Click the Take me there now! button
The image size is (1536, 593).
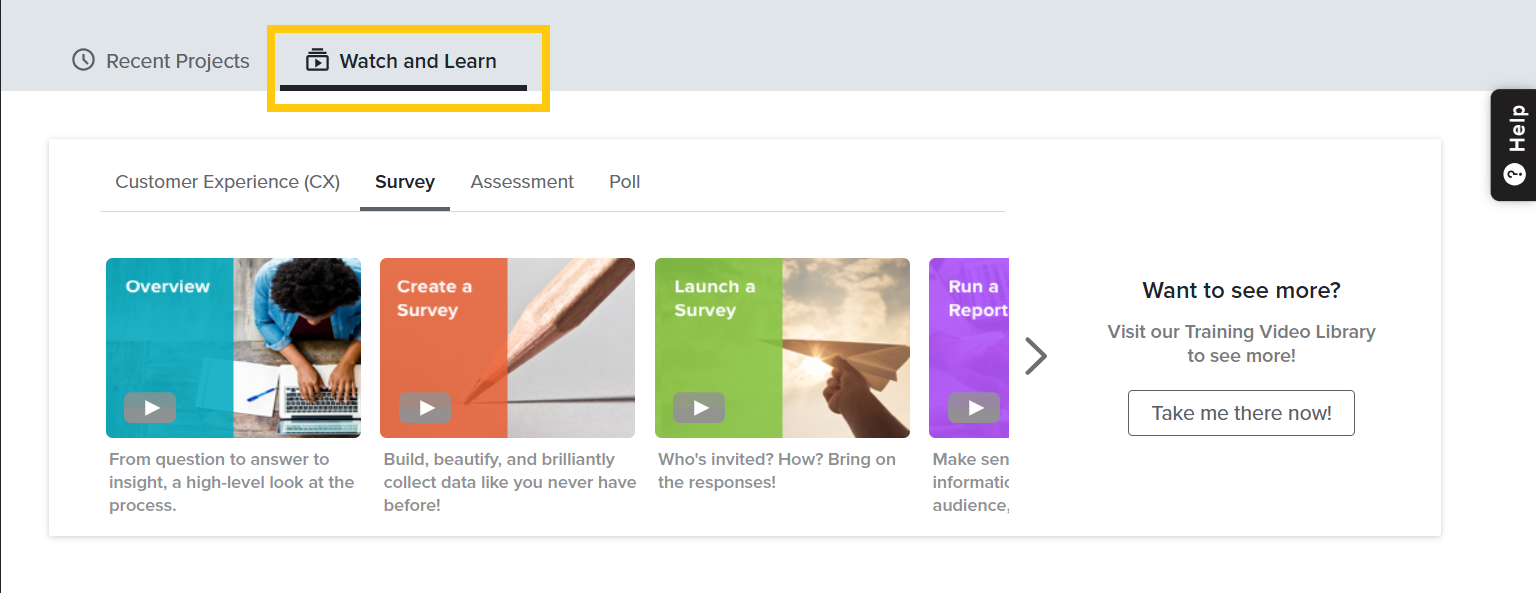tap(1241, 413)
